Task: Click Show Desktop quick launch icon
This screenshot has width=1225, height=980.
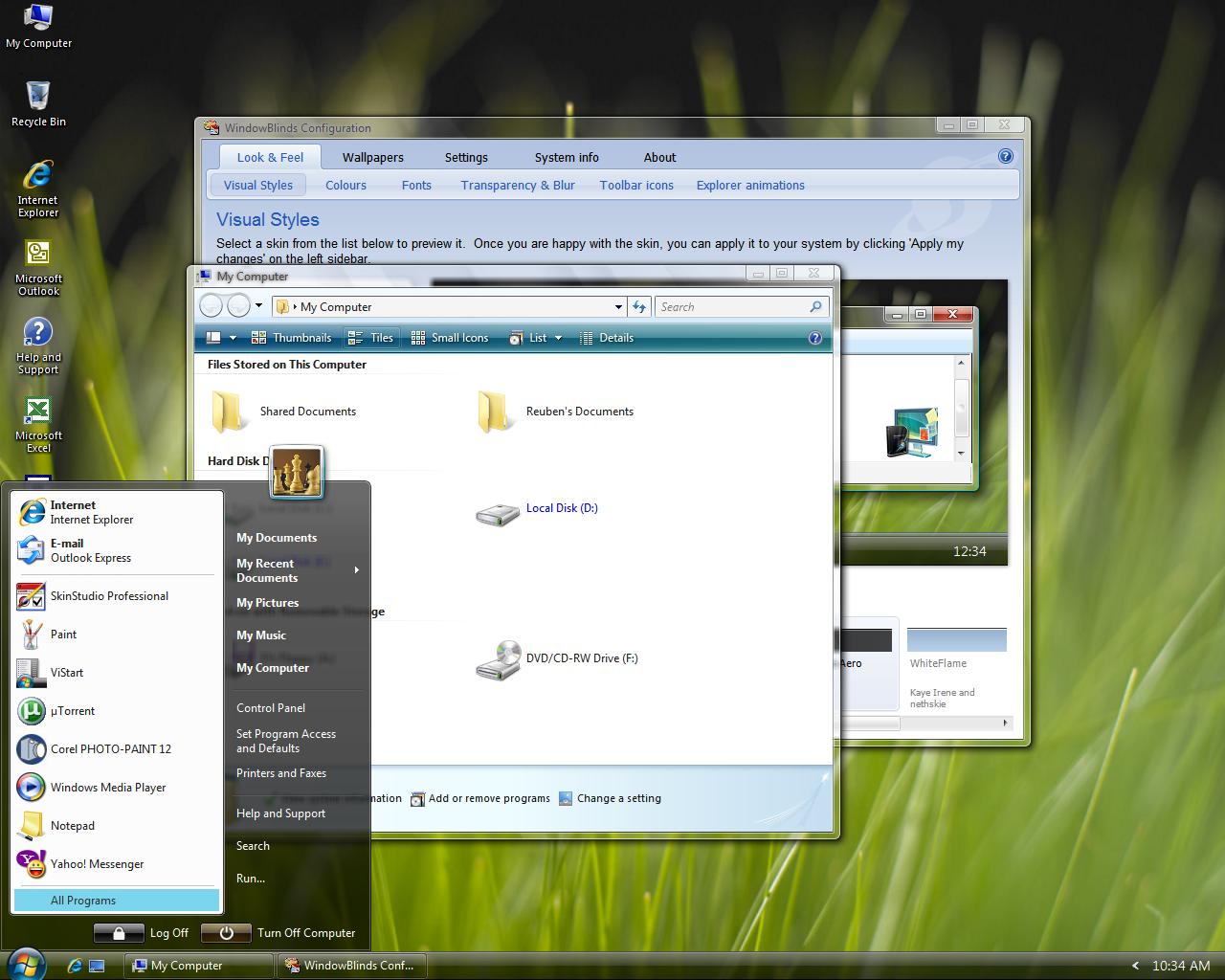Action: coord(97,966)
